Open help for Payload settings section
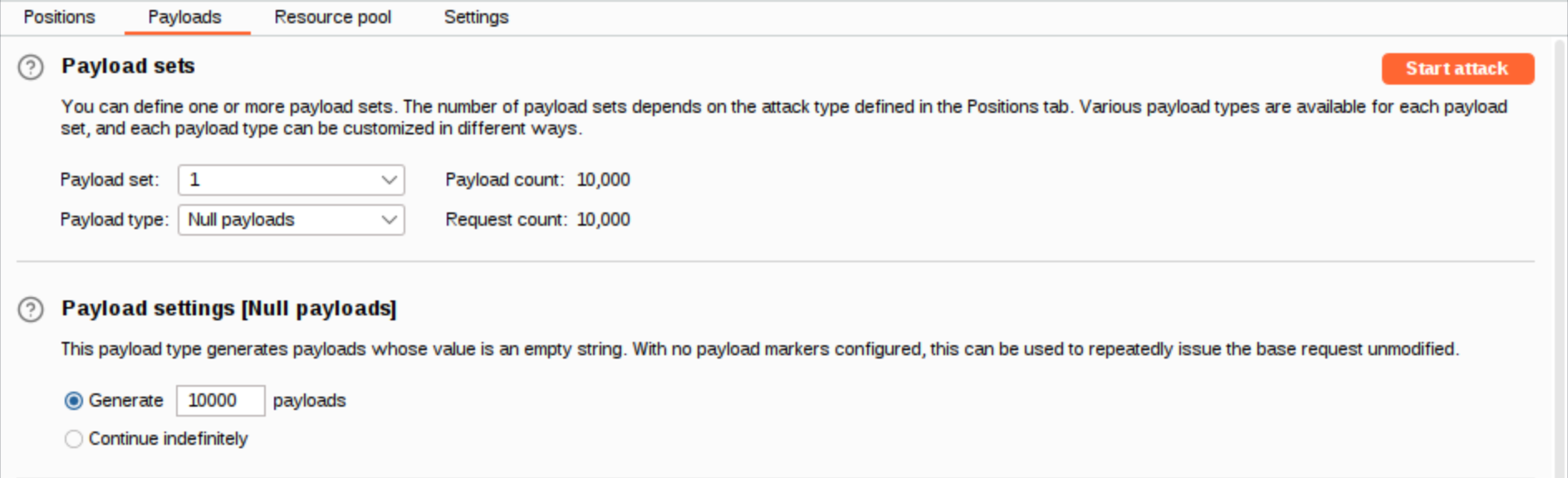The height and width of the screenshot is (478, 1568). pyautogui.click(x=31, y=310)
